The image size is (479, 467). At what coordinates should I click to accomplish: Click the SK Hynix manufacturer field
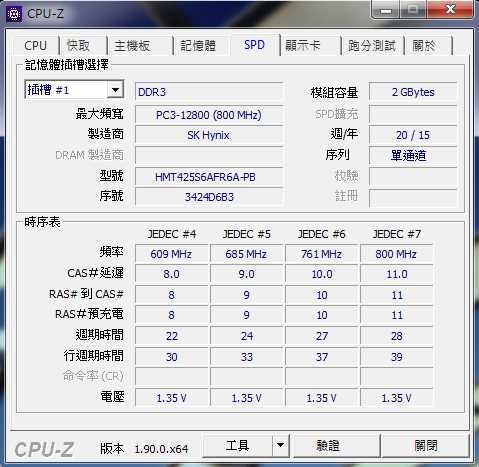coord(209,135)
